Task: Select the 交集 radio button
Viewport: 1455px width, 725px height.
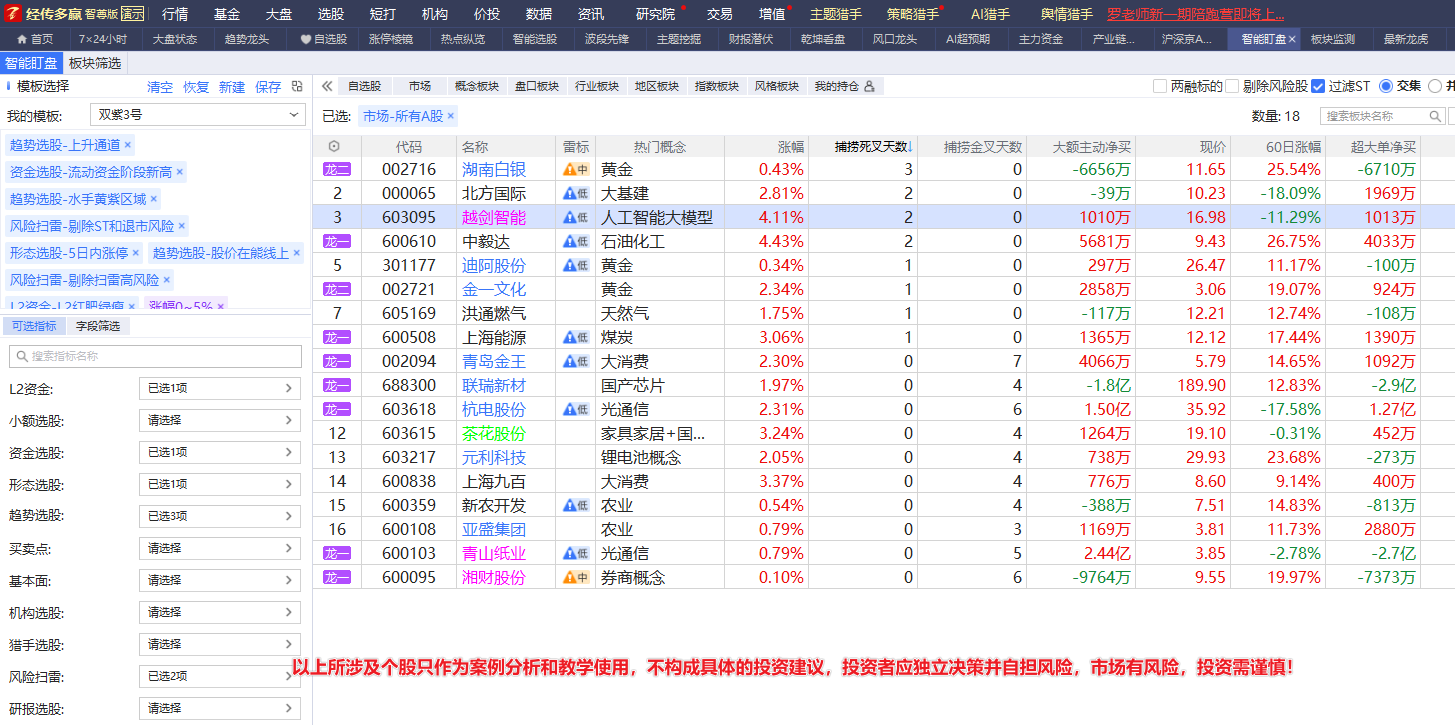Action: click(x=1386, y=86)
